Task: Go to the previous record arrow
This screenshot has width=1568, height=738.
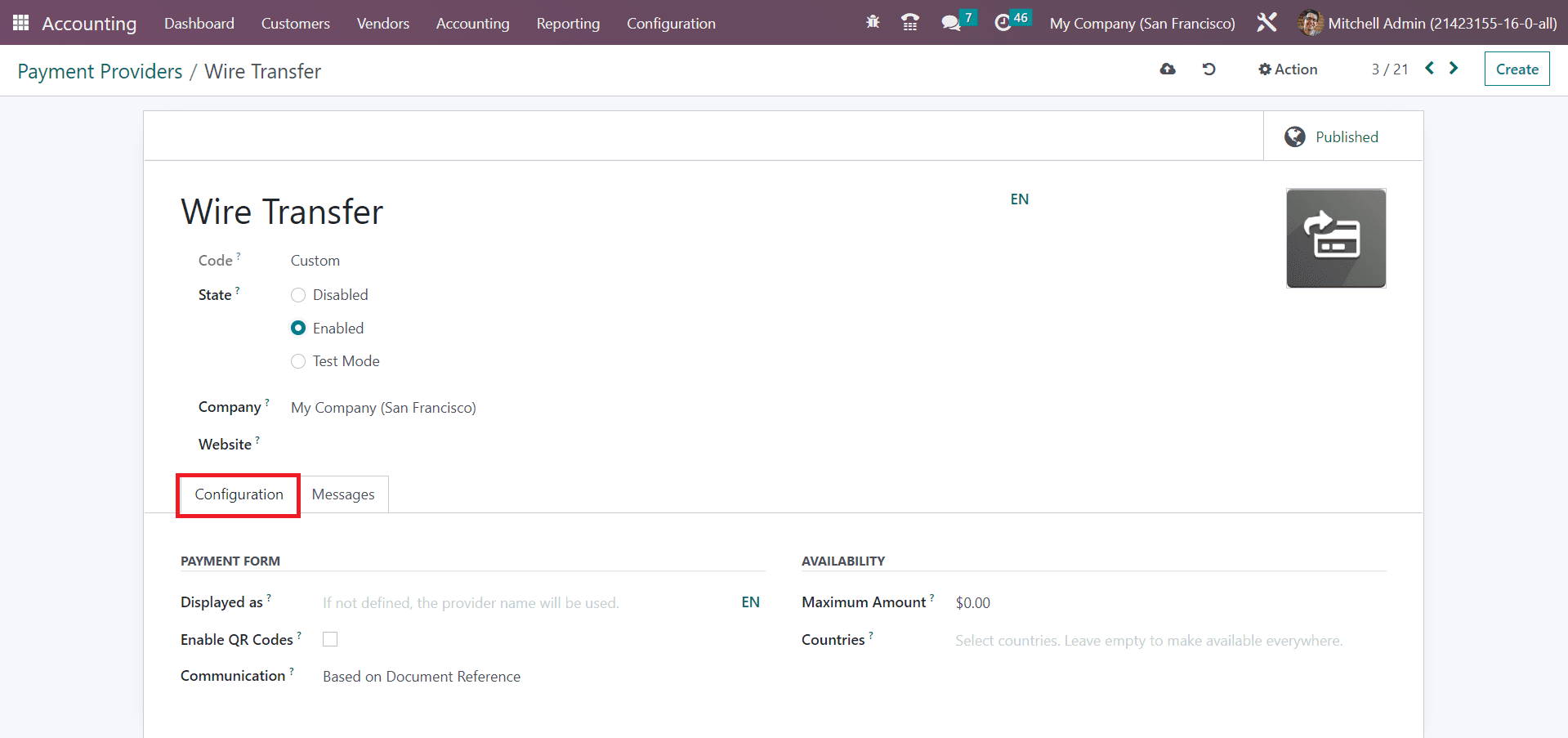Action: (x=1430, y=68)
